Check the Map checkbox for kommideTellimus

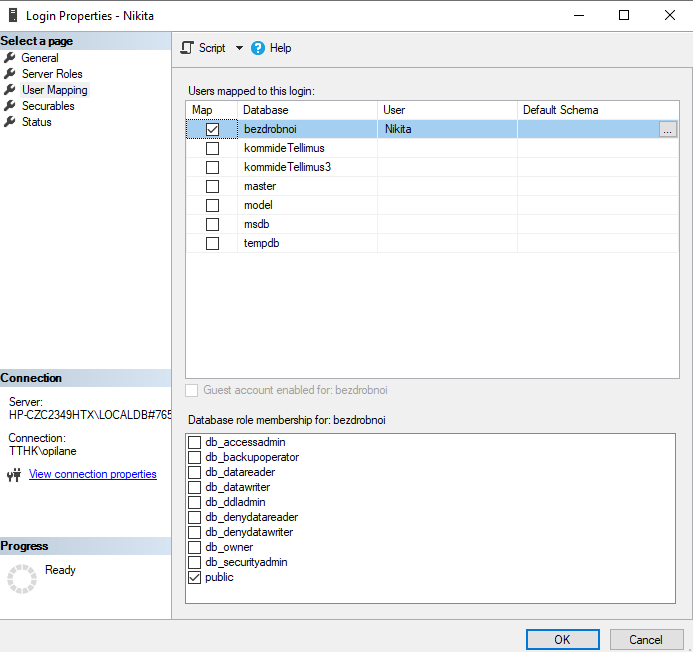click(212, 148)
